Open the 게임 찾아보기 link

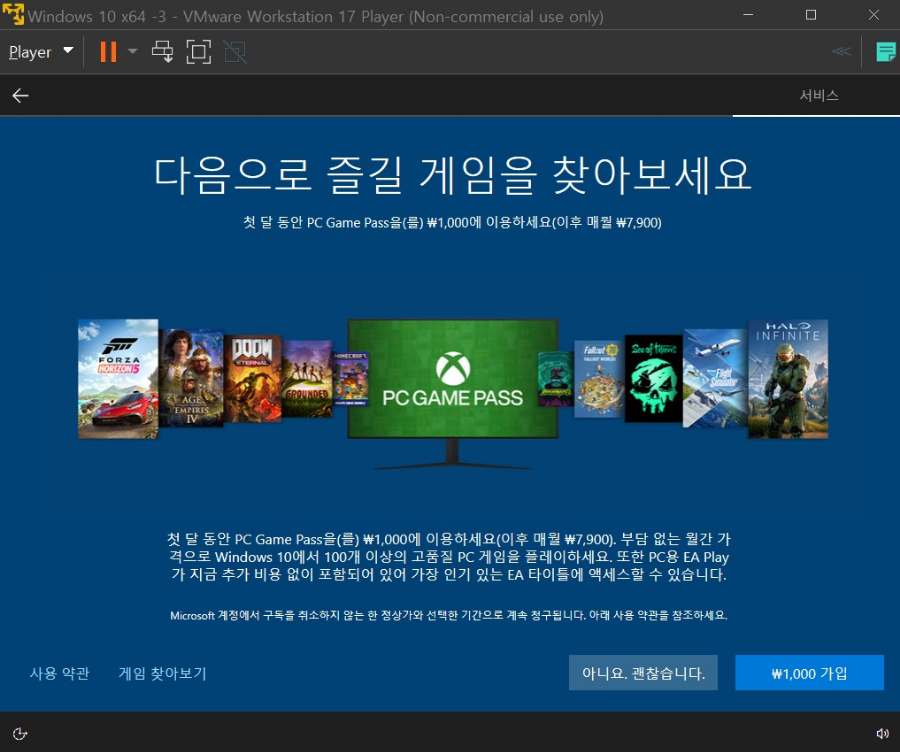(x=162, y=673)
